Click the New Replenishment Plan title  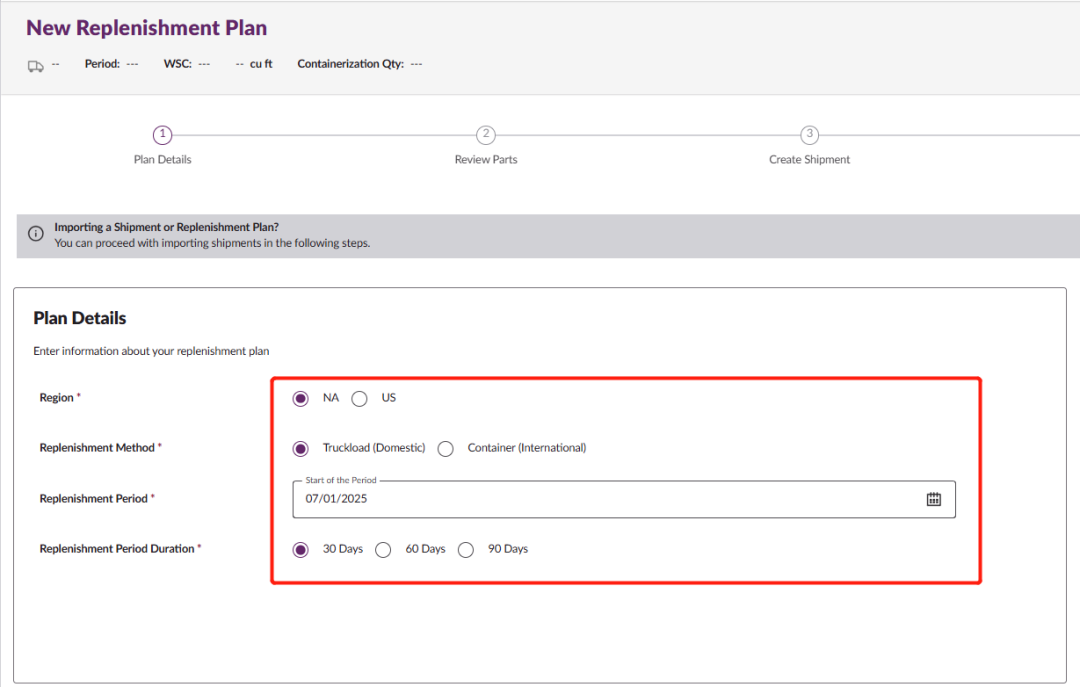tap(147, 28)
